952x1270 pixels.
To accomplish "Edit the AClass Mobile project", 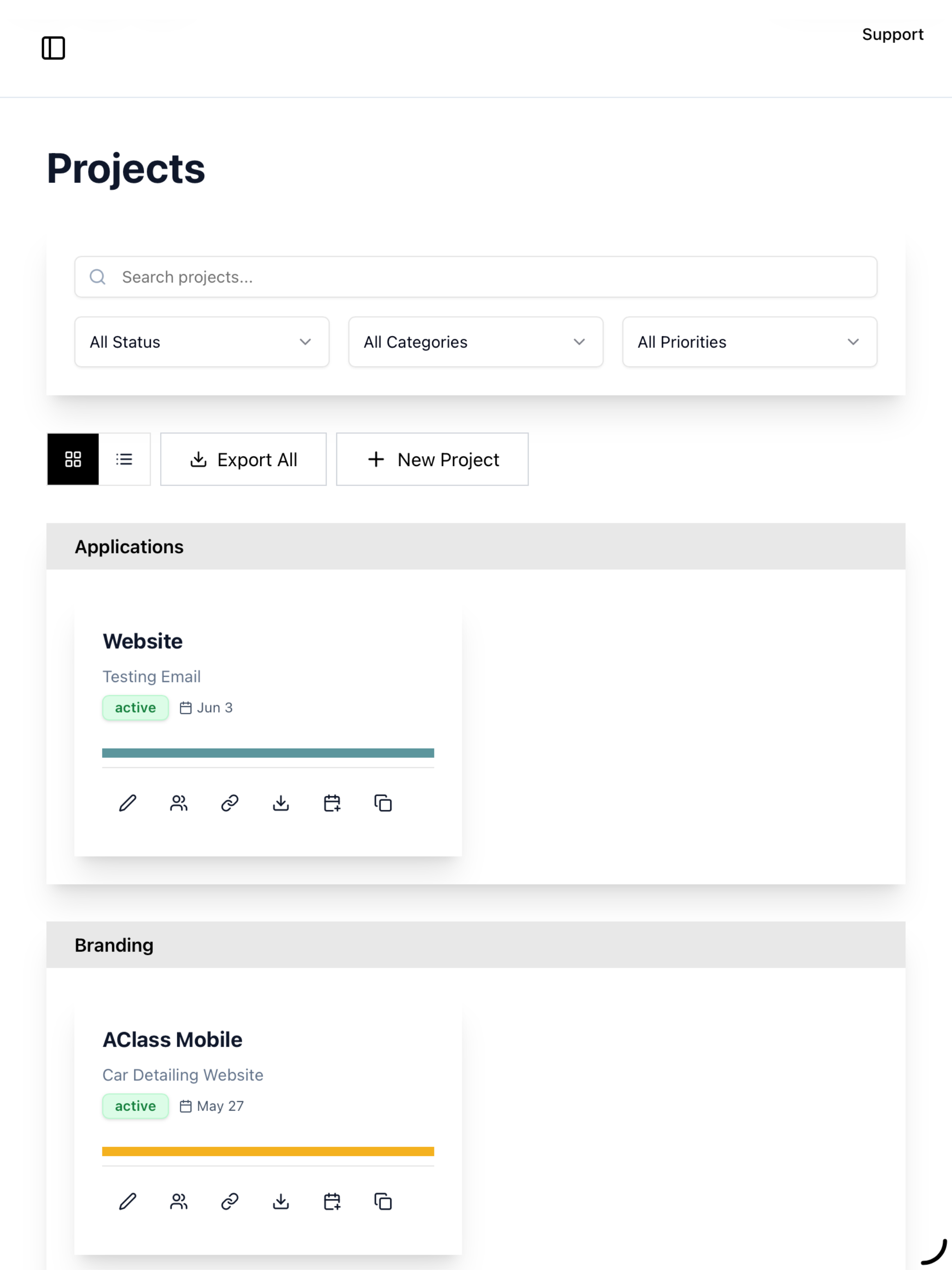I will click(x=127, y=1201).
